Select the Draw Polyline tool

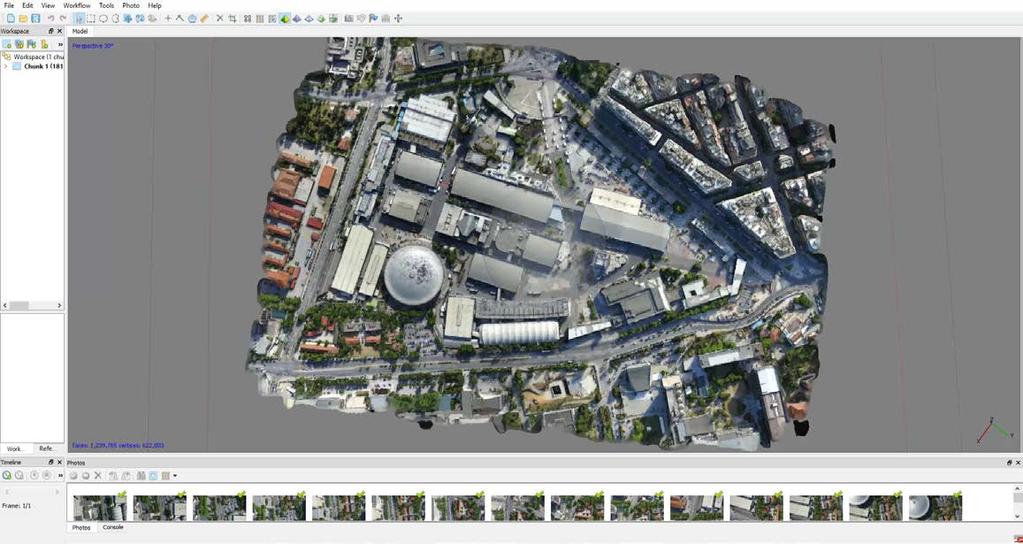tap(180, 18)
